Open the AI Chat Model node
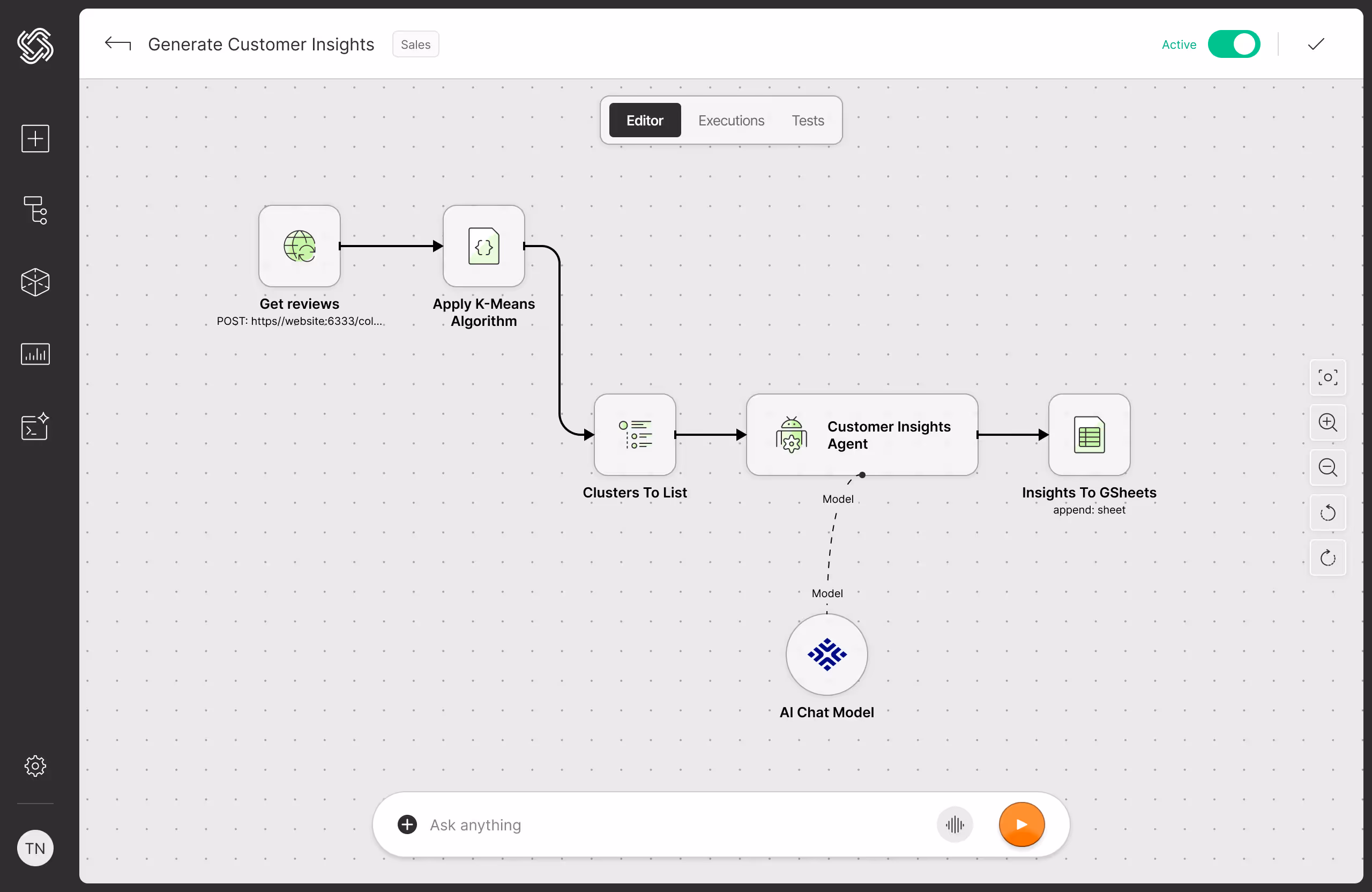Viewport: 1372px width, 892px height. click(826, 655)
